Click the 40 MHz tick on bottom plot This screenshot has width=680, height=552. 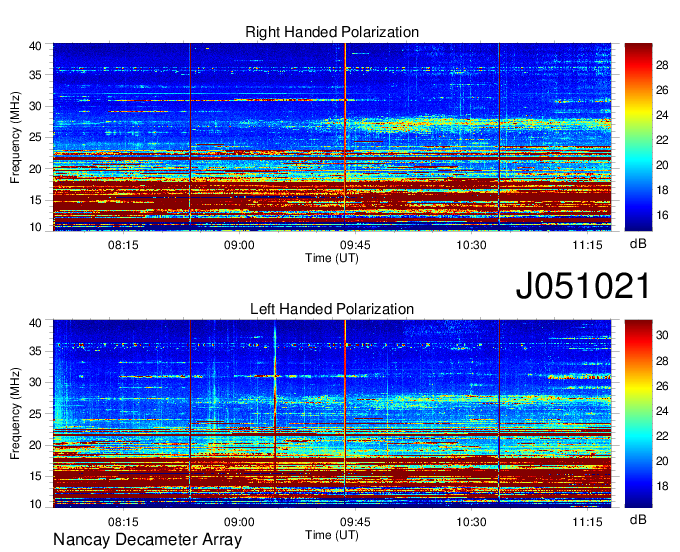(36, 323)
